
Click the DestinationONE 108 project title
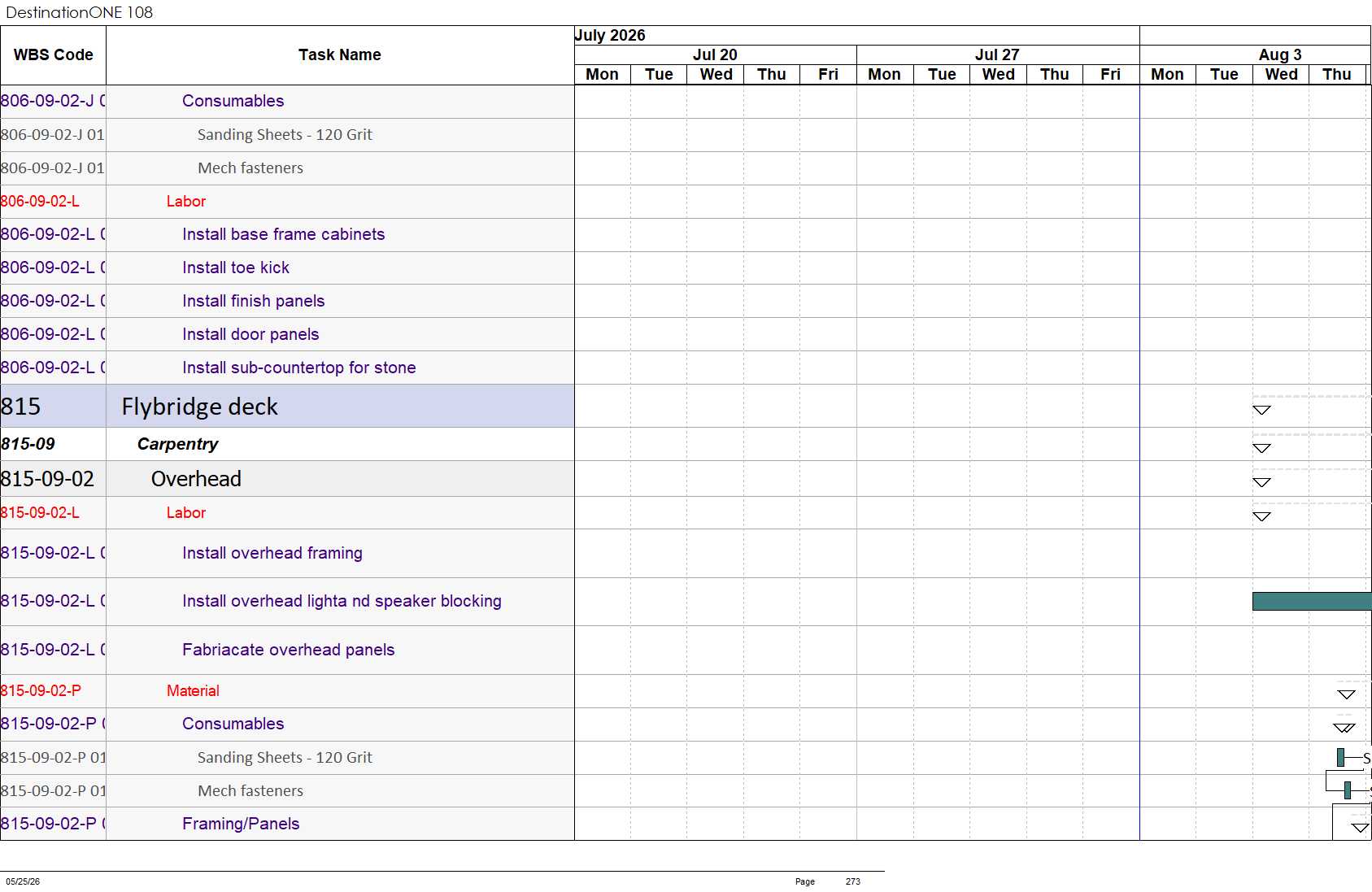(79, 12)
